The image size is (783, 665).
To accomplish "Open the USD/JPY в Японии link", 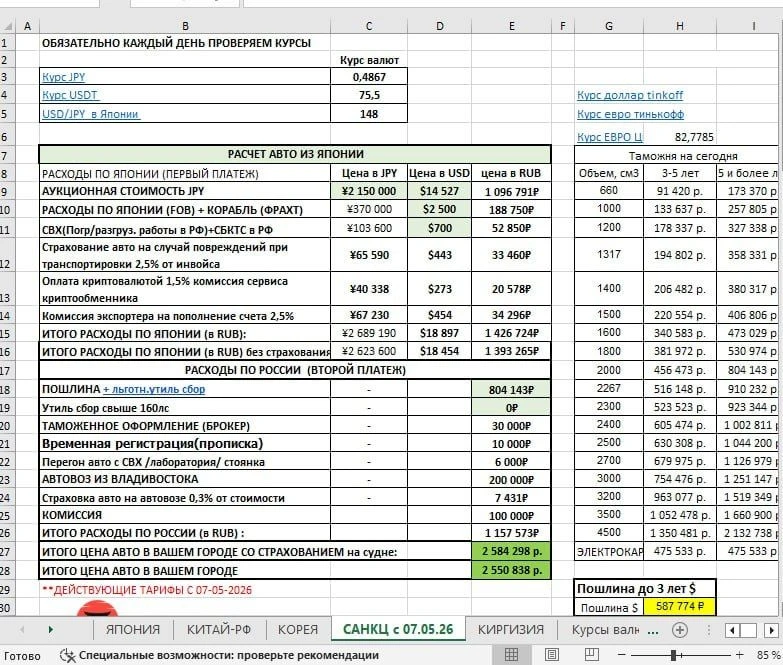I will pyautogui.click(x=90, y=114).
